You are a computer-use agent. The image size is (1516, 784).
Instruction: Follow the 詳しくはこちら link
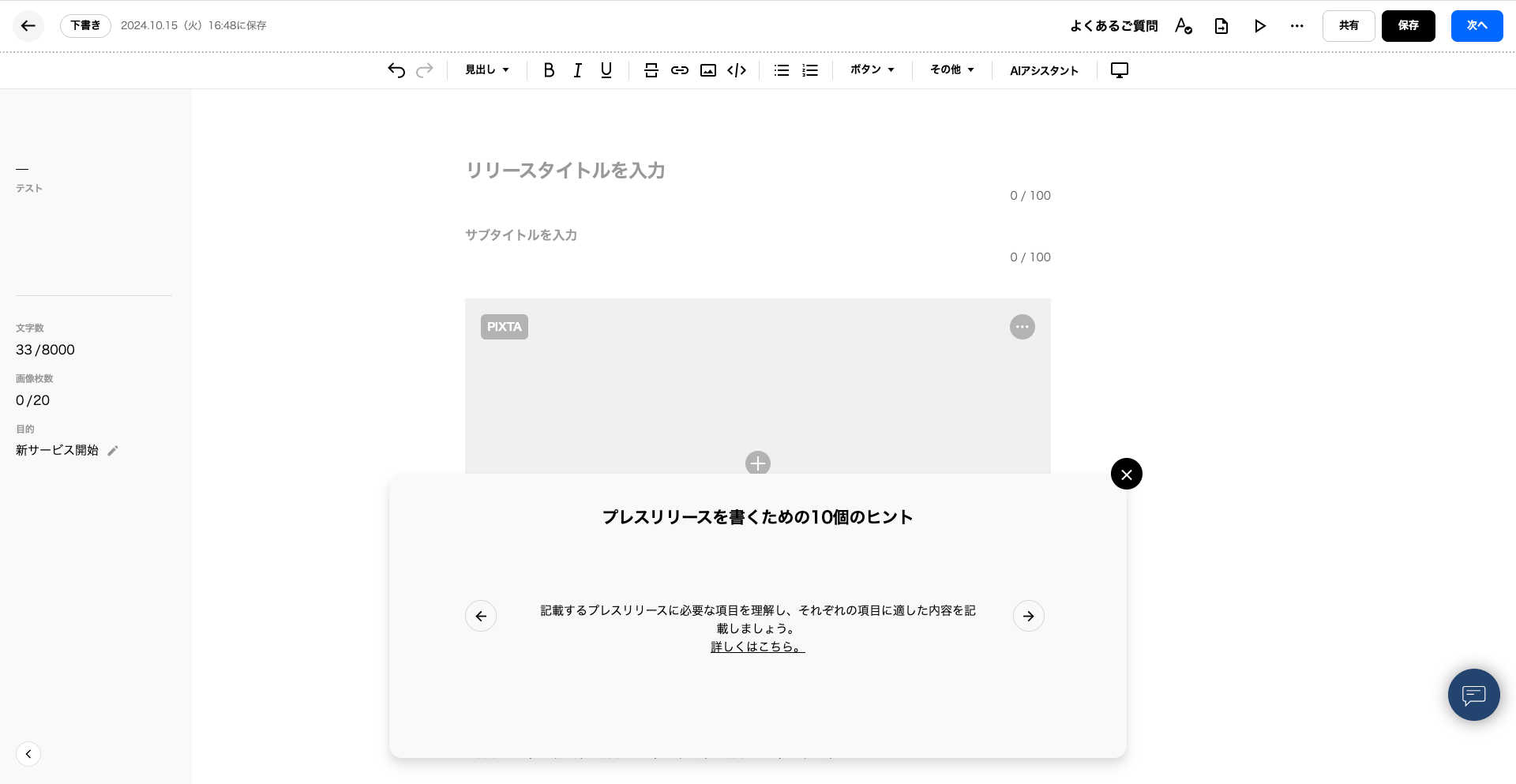click(757, 647)
